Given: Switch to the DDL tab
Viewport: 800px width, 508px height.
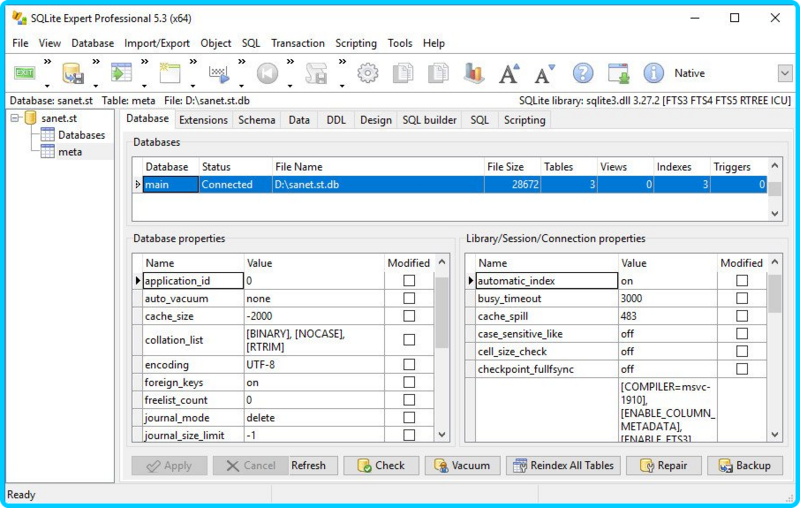Looking at the screenshot, I should click(x=336, y=120).
